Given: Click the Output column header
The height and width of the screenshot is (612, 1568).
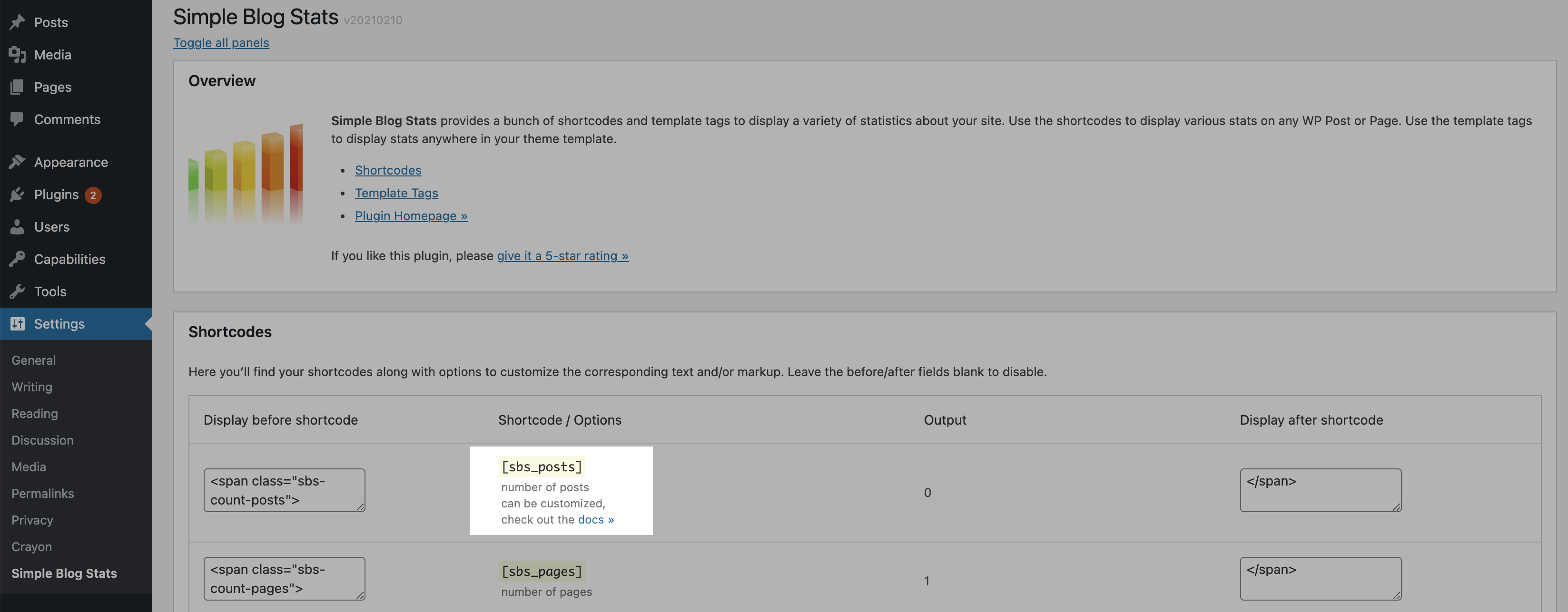Looking at the screenshot, I should [x=945, y=420].
